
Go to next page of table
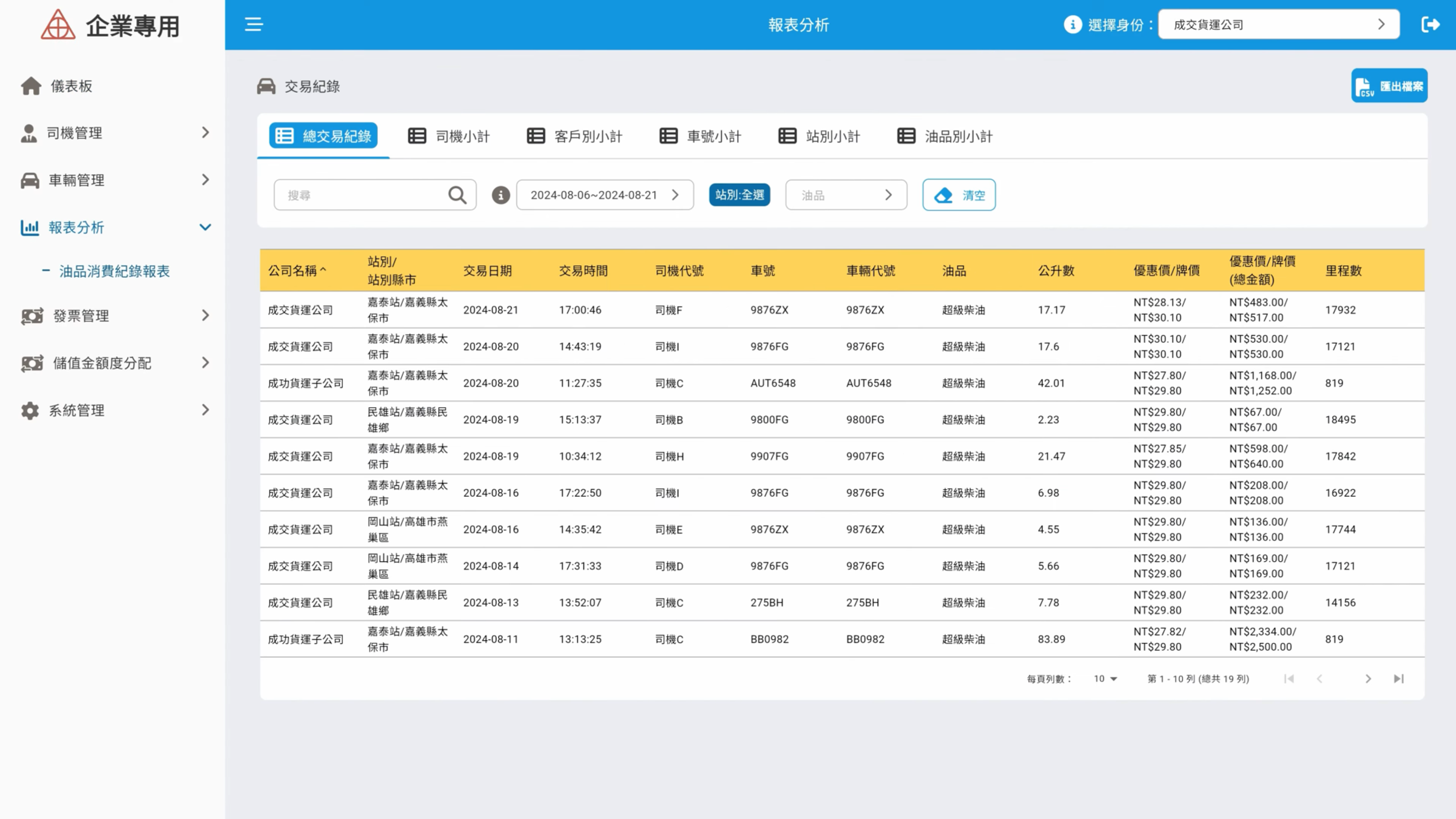coord(1368,678)
